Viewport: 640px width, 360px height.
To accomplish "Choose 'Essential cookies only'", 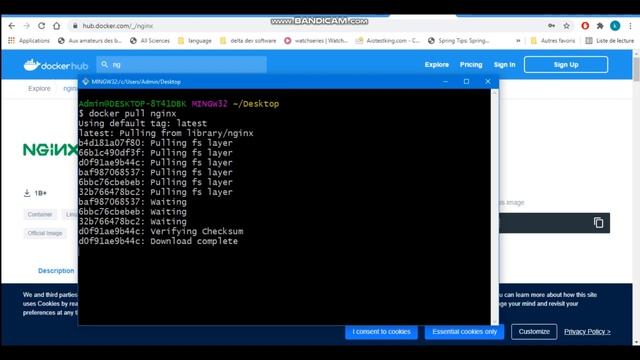I will (x=464, y=331).
